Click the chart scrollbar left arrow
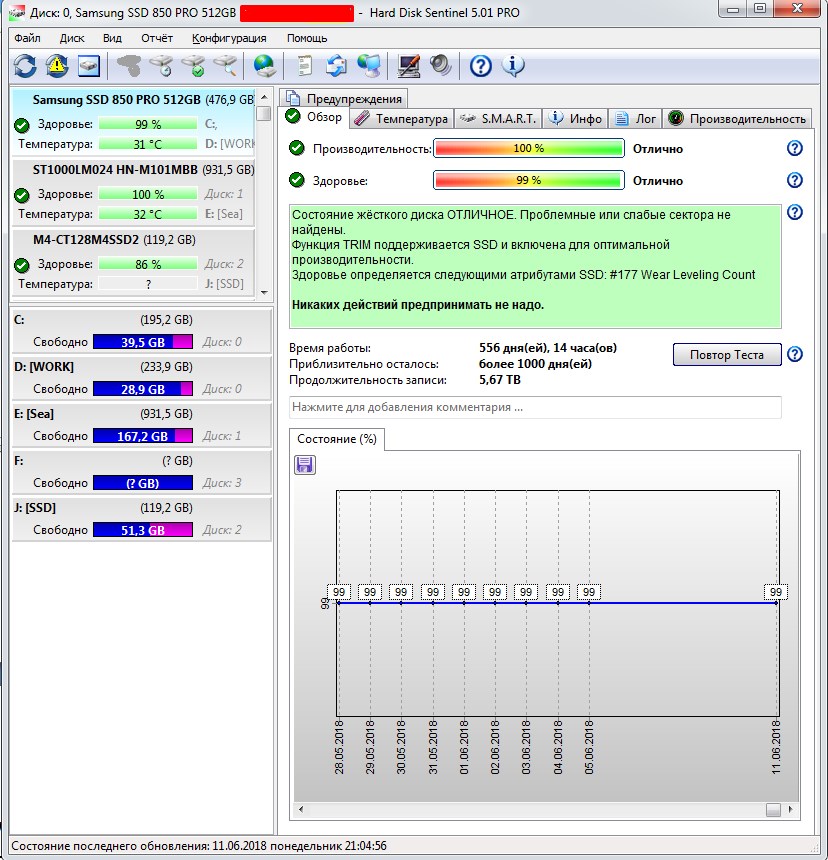828x860 pixels. (300, 809)
